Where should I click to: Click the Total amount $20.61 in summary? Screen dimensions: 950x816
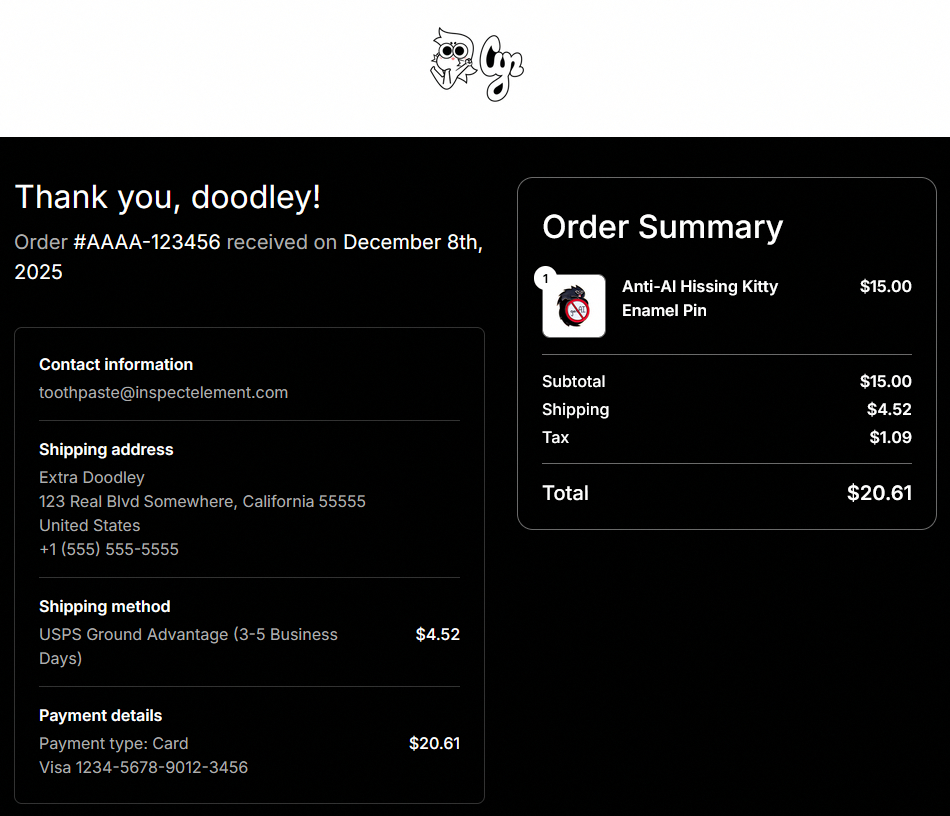tap(879, 493)
